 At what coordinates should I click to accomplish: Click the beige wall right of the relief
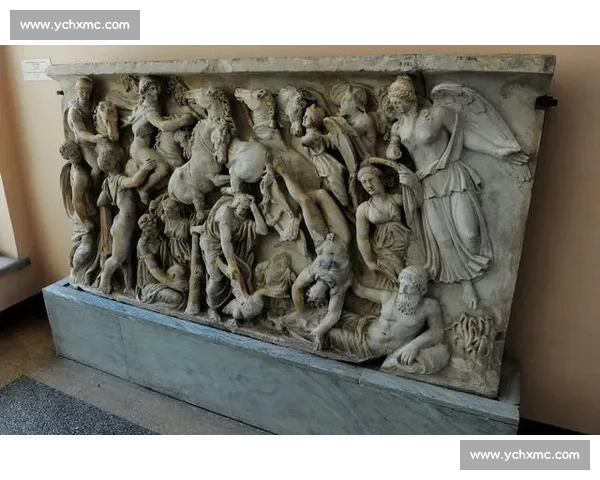coord(570,250)
